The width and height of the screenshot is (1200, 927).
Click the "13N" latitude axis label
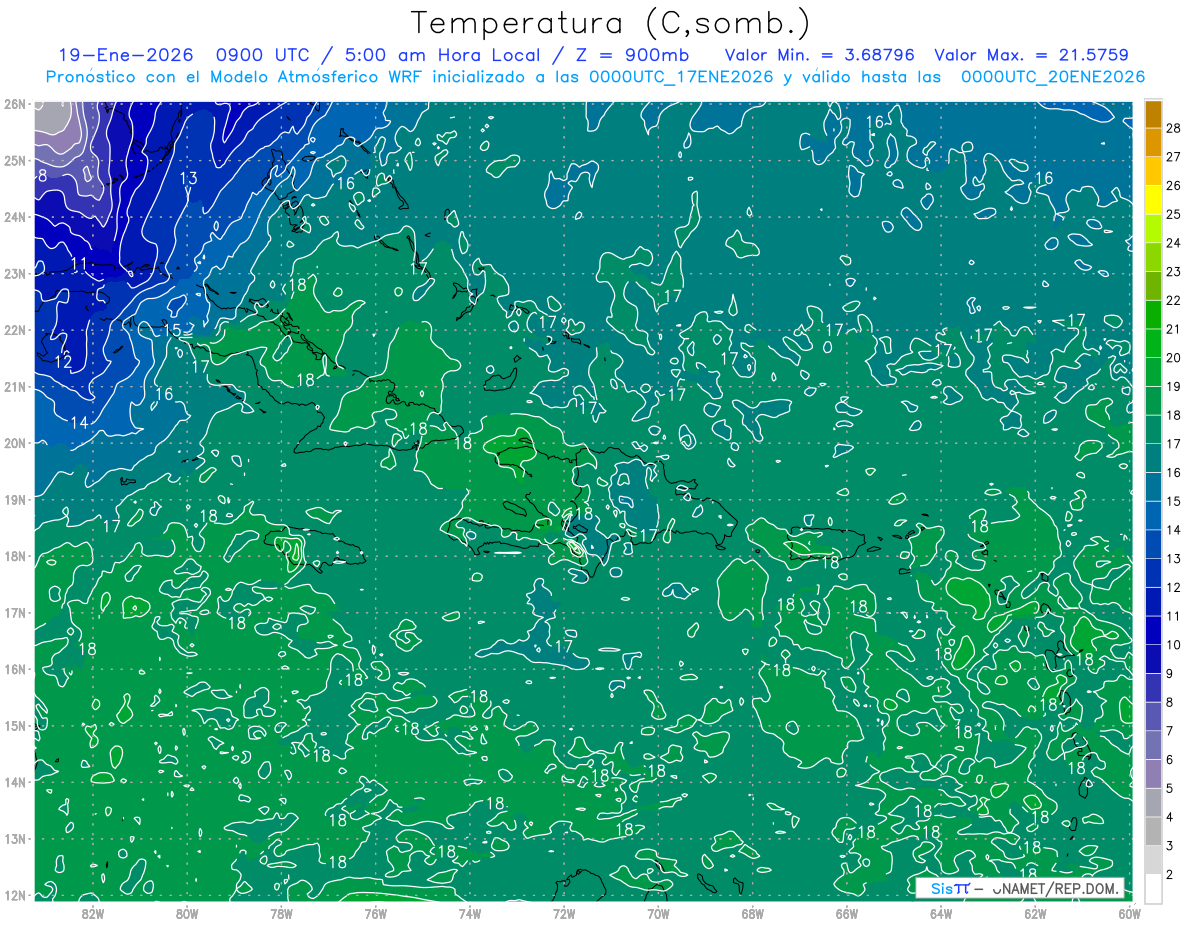coord(15,839)
